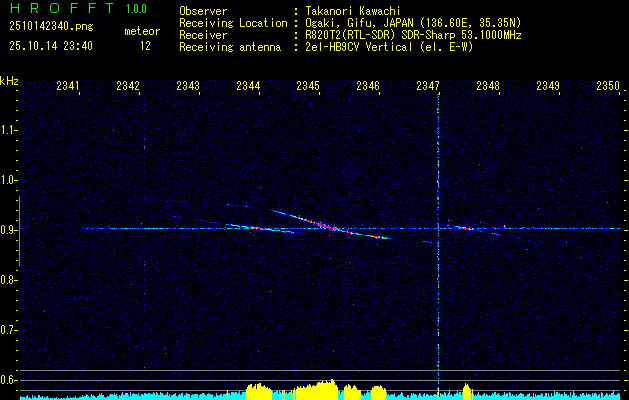Click the version number 1.0.0

pyautogui.click(x=136, y=9)
